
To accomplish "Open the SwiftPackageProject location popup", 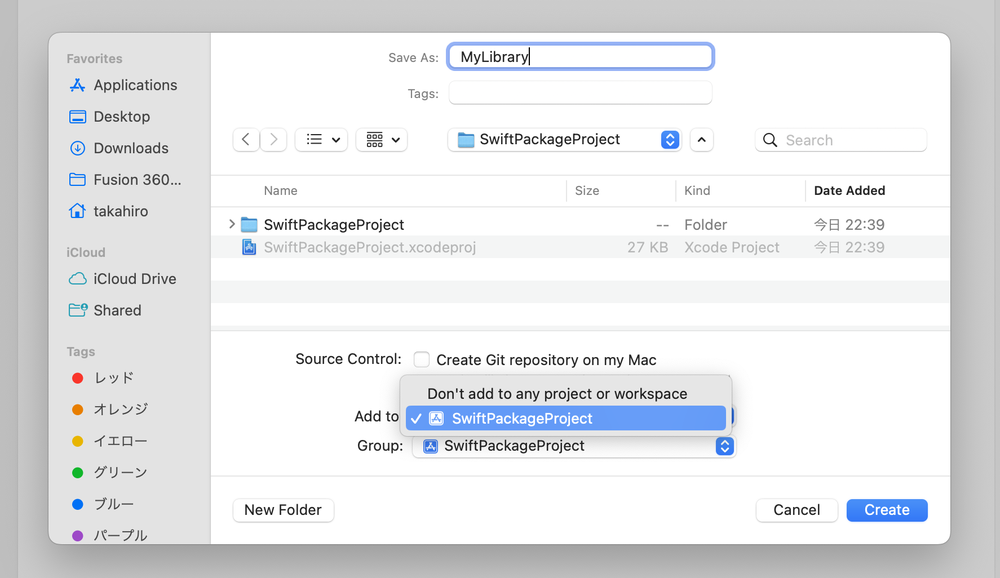I will coord(563,140).
